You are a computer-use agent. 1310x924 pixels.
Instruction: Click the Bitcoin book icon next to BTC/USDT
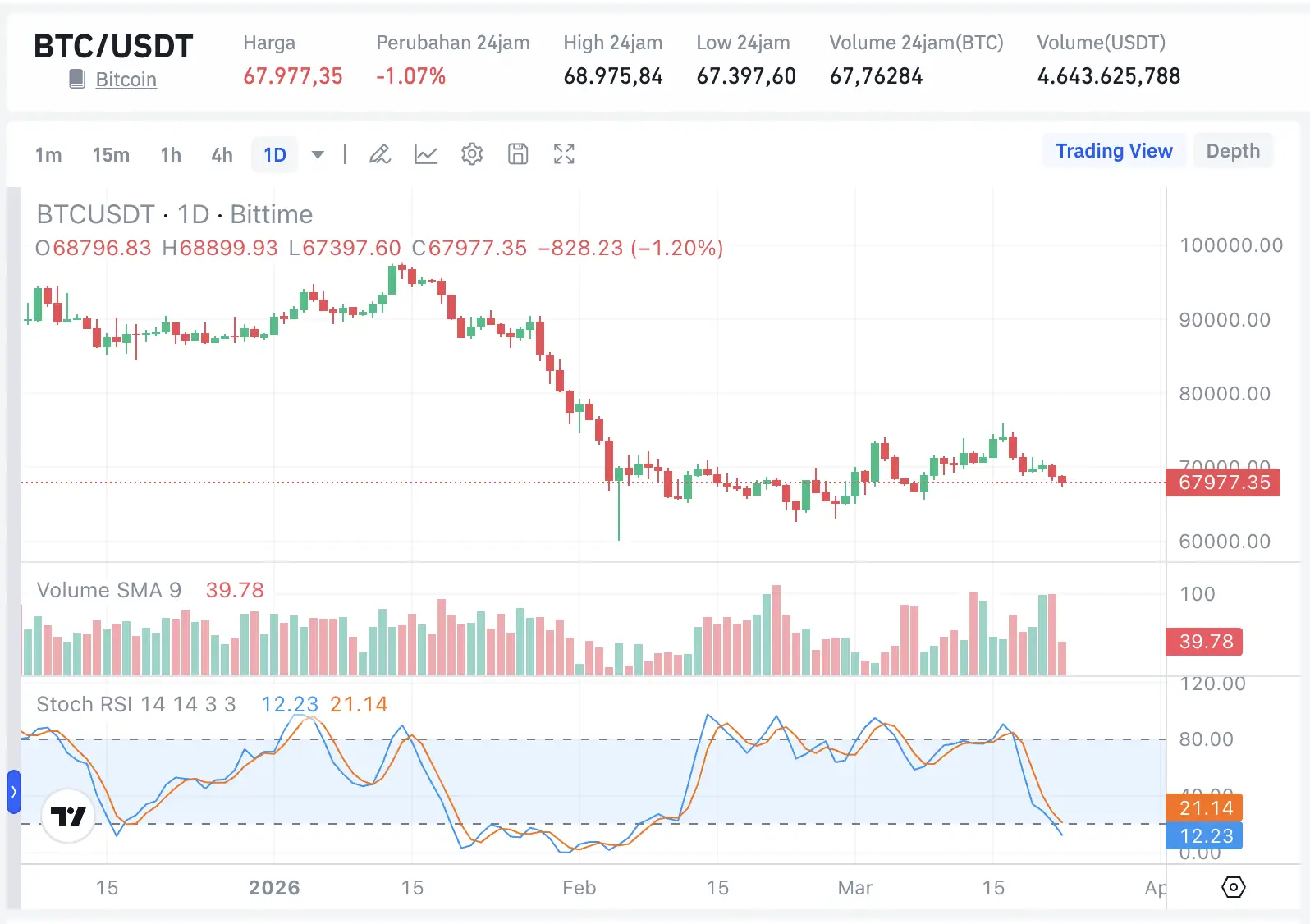(x=77, y=78)
